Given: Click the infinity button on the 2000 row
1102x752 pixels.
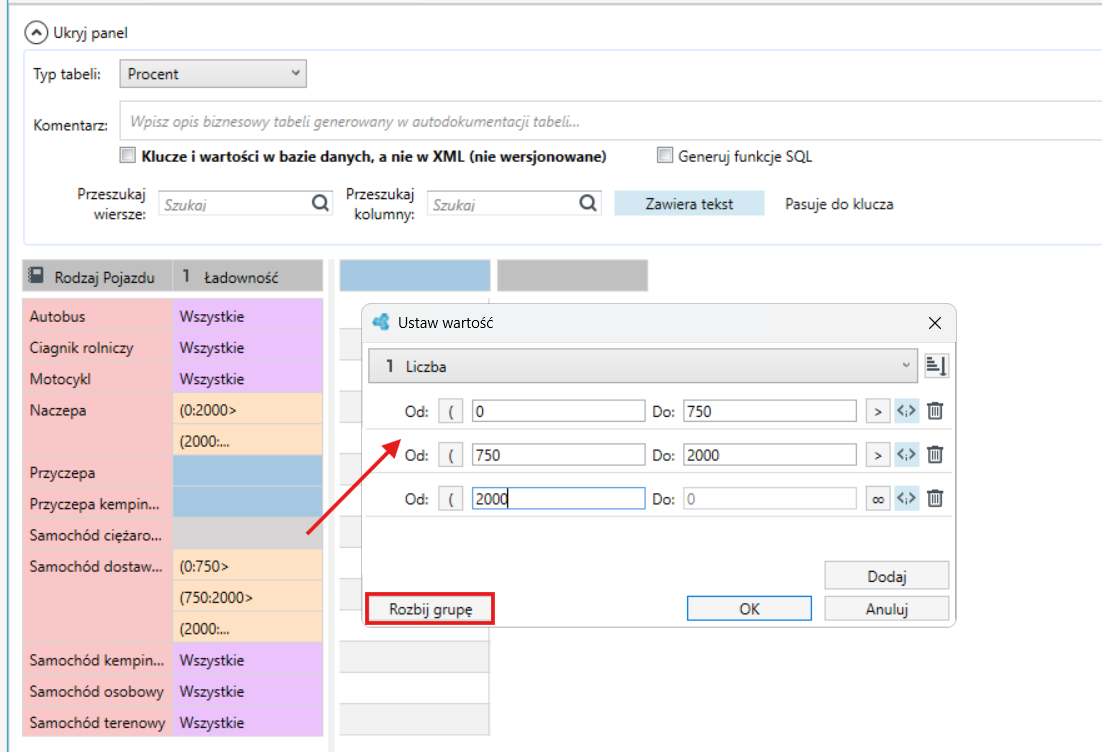Looking at the screenshot, I should click(x=878, y=498).
